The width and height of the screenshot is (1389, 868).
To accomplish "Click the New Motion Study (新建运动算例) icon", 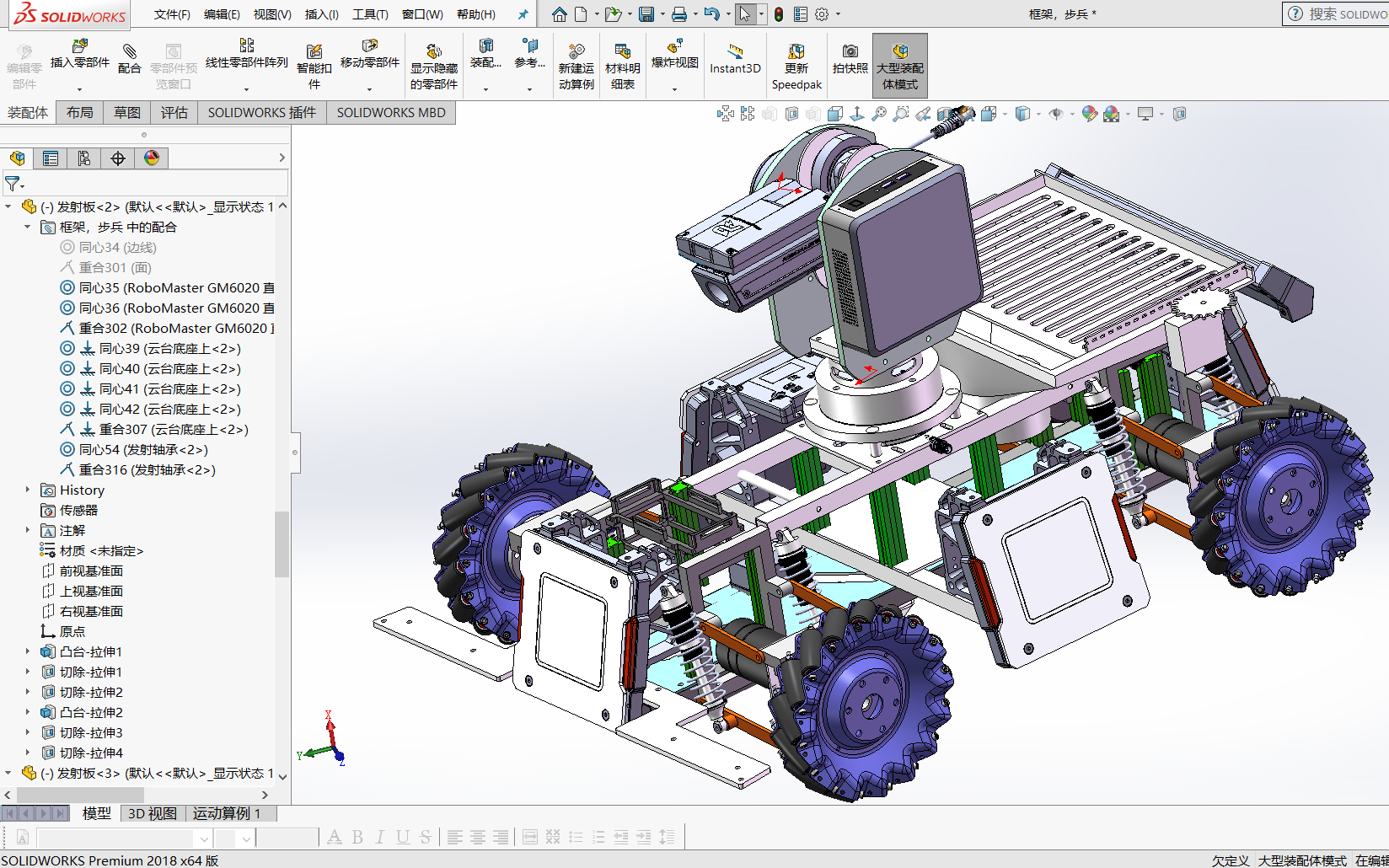I will click(x=576, y=52).
